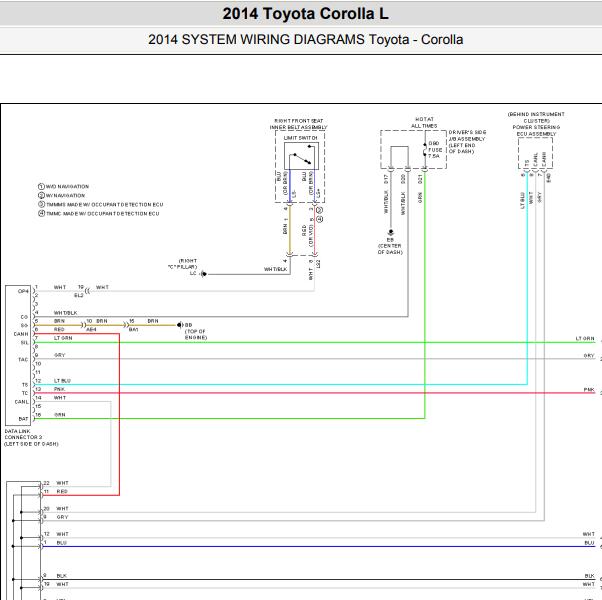
Task: Click the EL2 connector symbol on white wire
Action: tap(88, 291)
